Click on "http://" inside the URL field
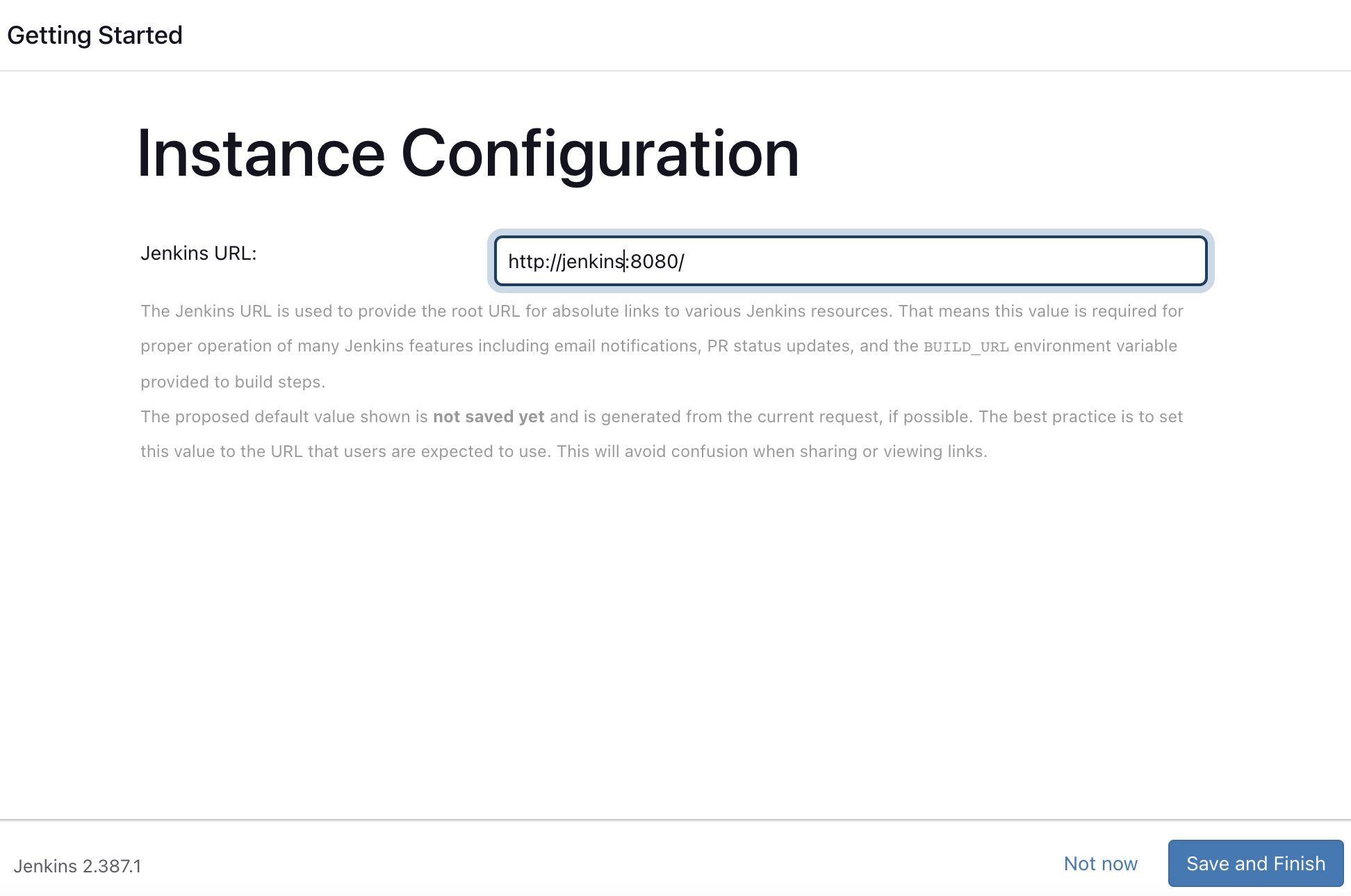The height and width of the screenshot is (896, 1351). (x=532, y=262)
